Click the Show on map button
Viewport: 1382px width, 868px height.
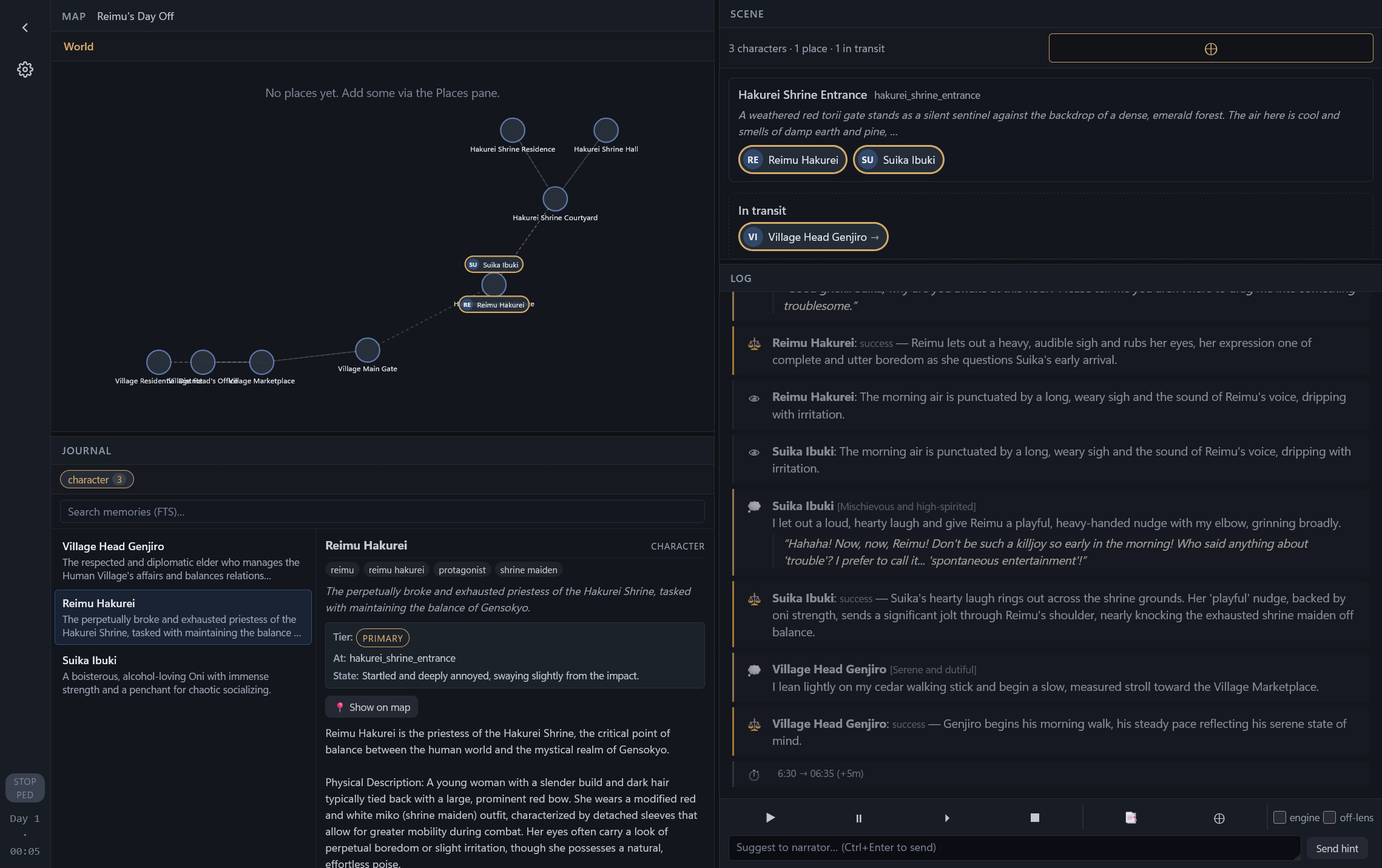point(372,707)
